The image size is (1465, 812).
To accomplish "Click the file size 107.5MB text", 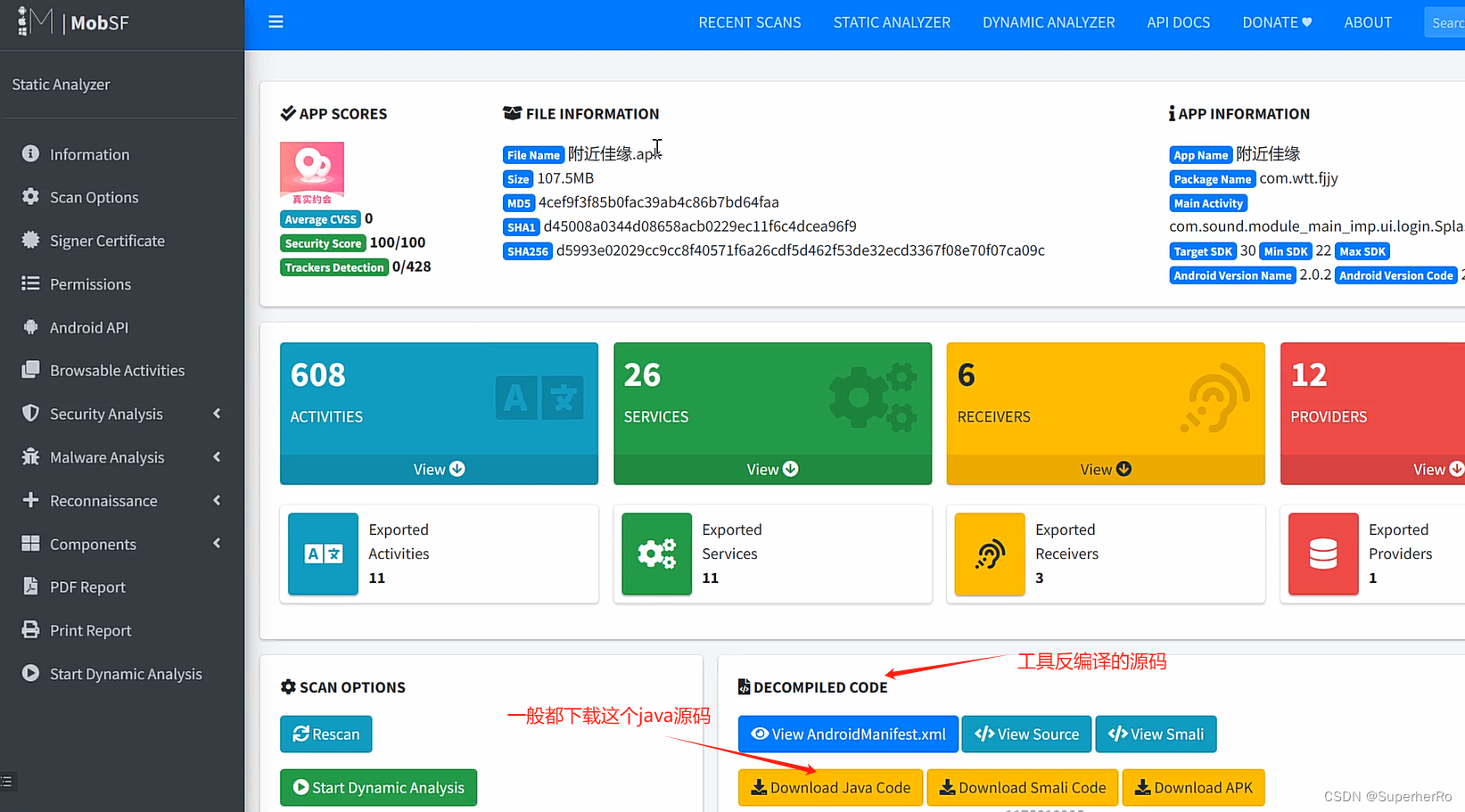I will (x=565, y=178).
